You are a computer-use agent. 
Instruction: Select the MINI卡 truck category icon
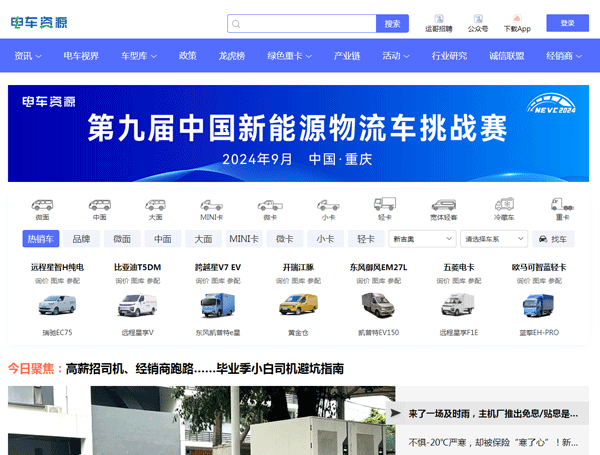tap(212, 205)
